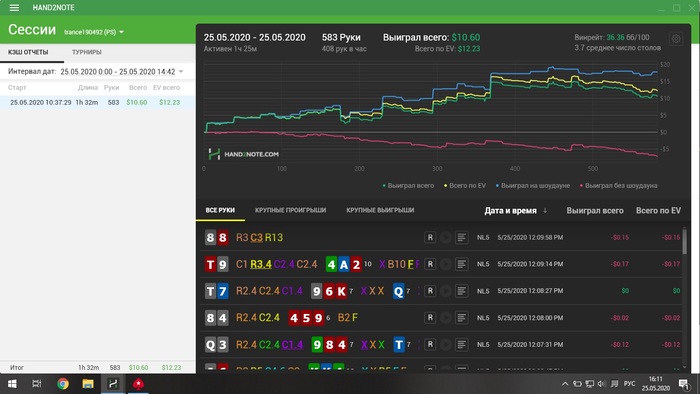Click play icon for 84 hand

pos(446,318)
